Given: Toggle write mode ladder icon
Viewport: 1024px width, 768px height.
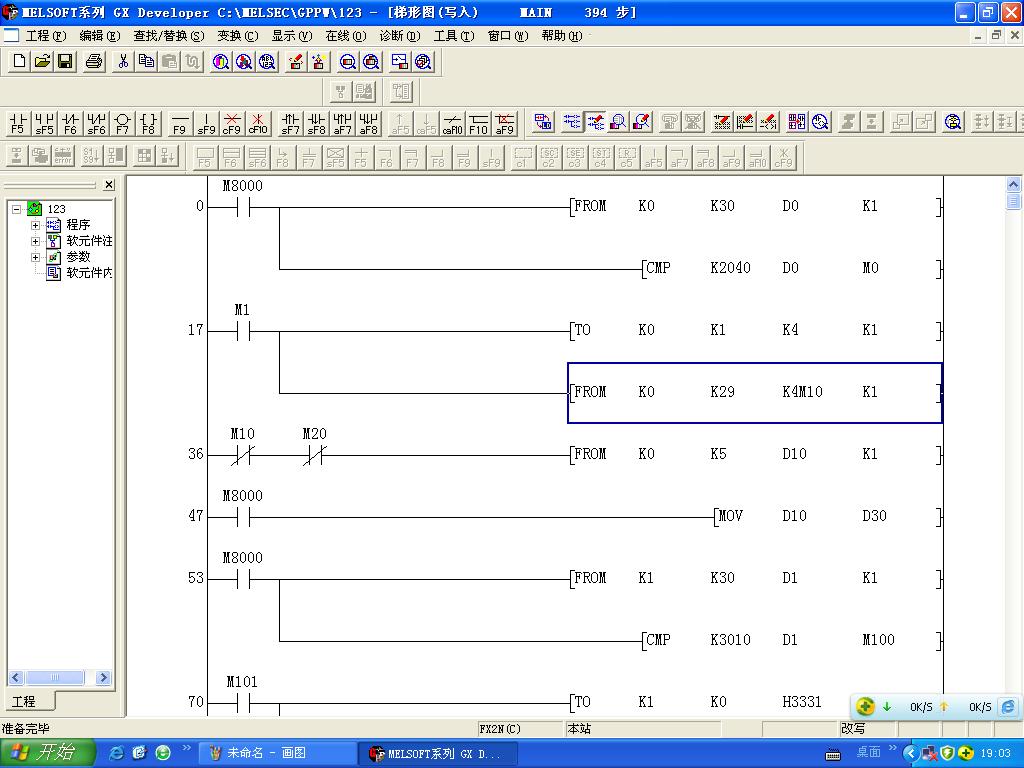Looking at the screenshot, I should click(x=595, y=122).
